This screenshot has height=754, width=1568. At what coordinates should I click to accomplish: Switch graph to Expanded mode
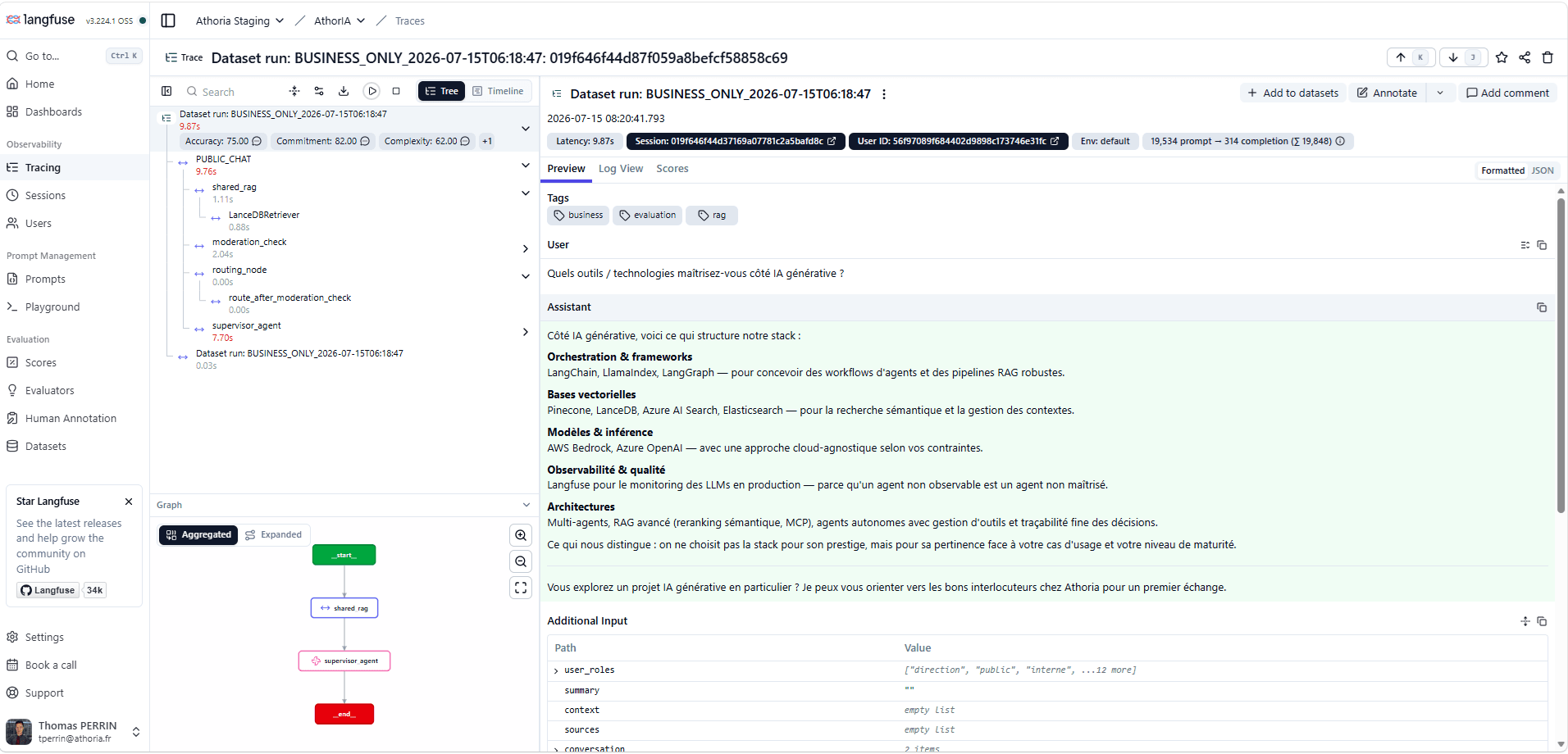click(x=274, y=535)
